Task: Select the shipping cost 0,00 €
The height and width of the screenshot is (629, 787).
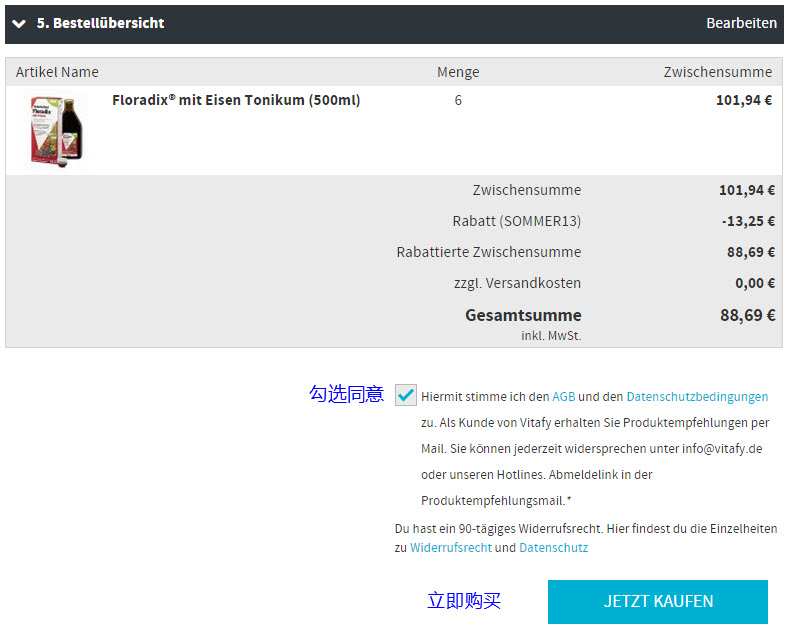Action: (x=755, y=283)
